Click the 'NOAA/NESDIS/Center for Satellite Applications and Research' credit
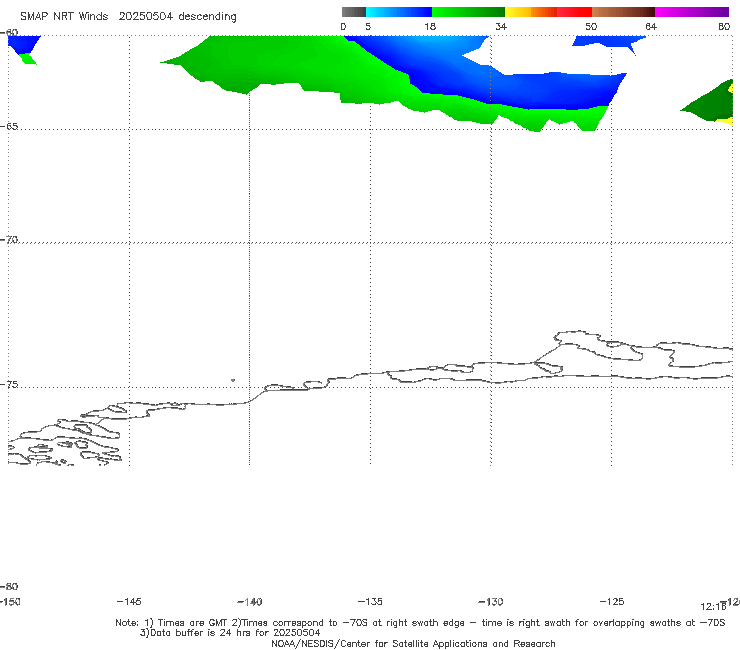 click(413, 643)
